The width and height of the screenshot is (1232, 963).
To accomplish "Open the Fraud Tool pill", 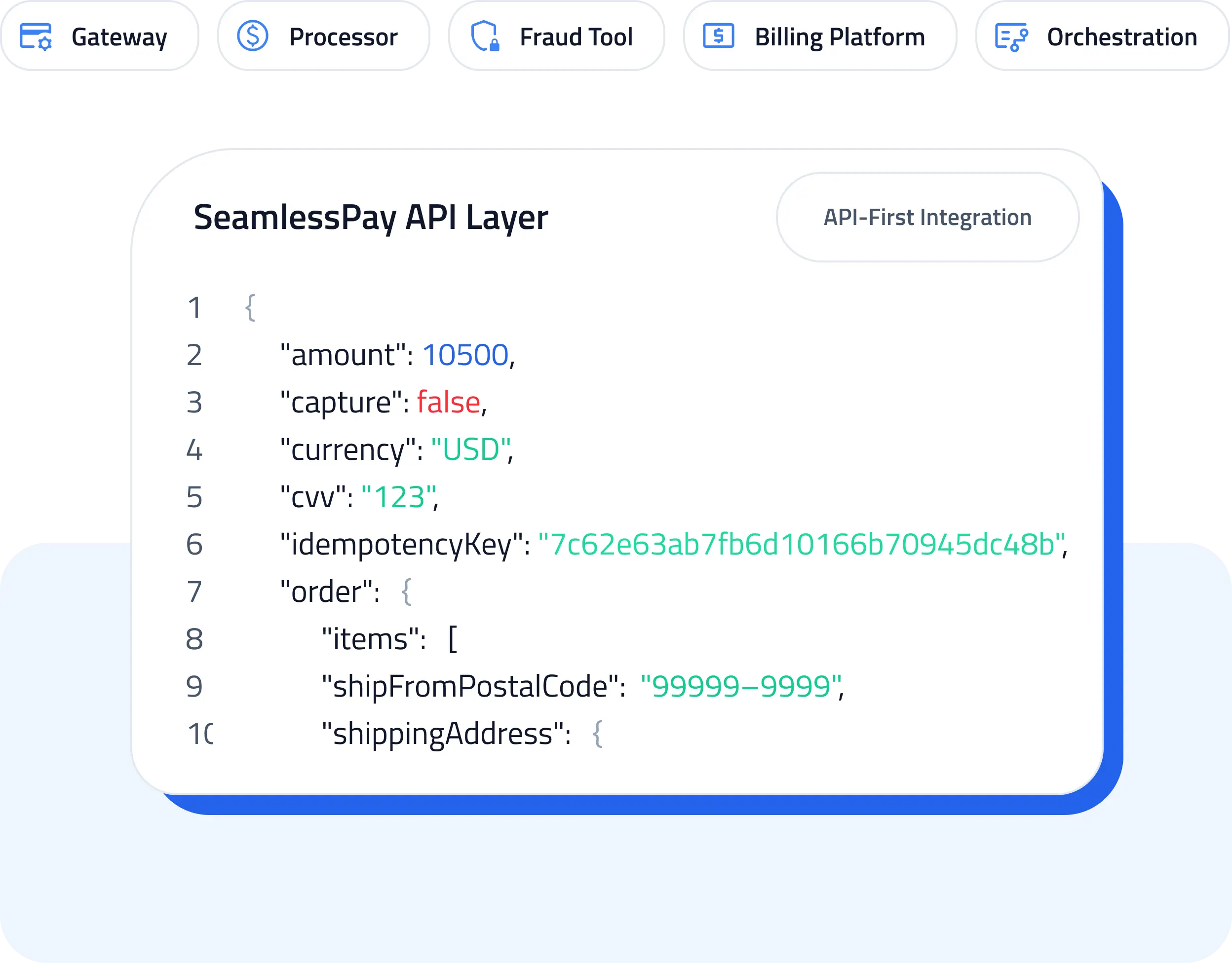I will [x=576, y=37].
